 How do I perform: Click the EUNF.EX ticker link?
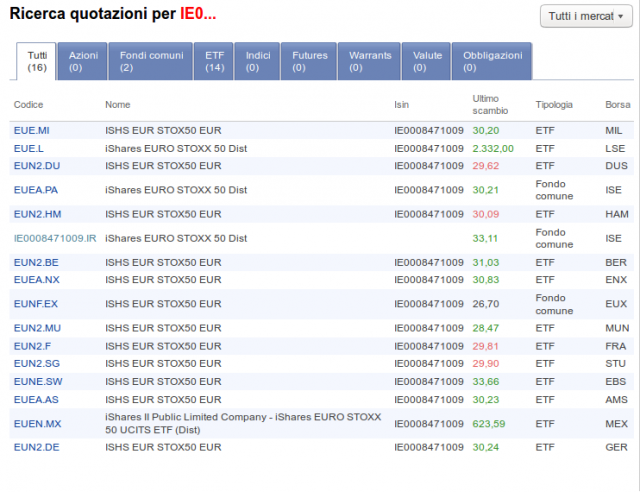point(36,303)
